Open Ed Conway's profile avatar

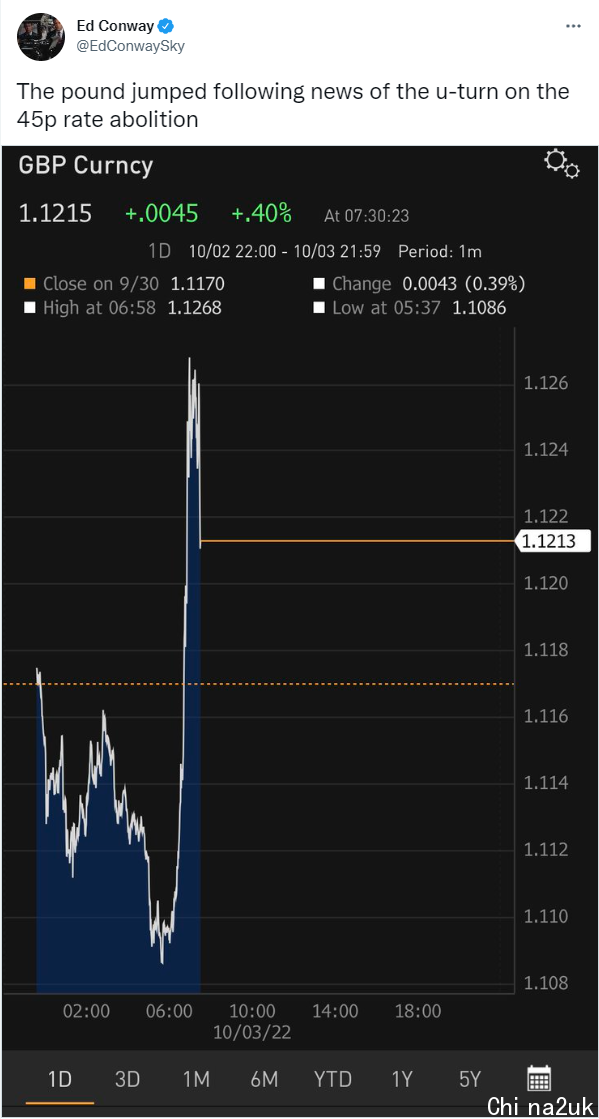pos(40,36)
